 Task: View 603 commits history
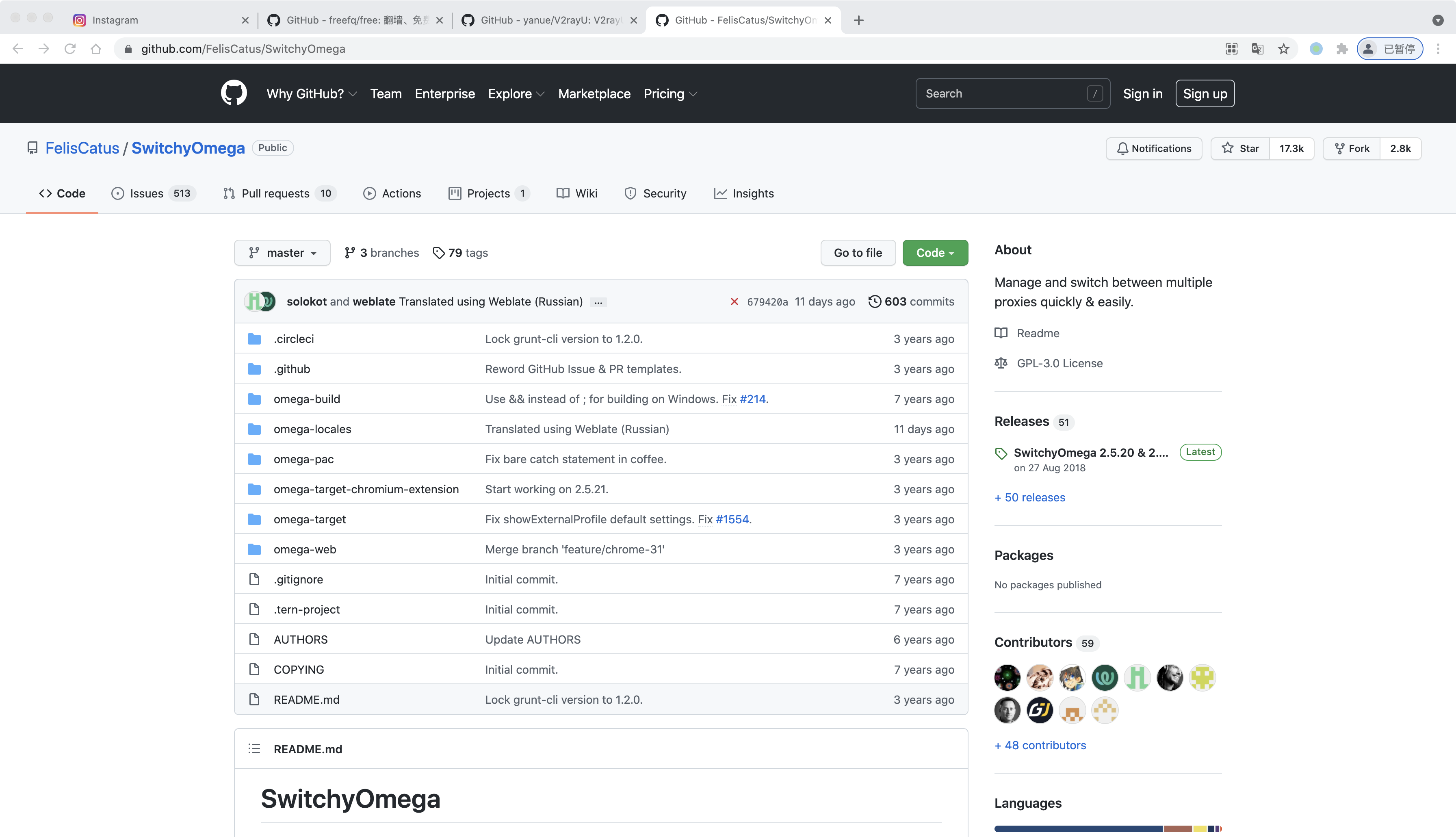pyautogui.click(x=911, y=301)
